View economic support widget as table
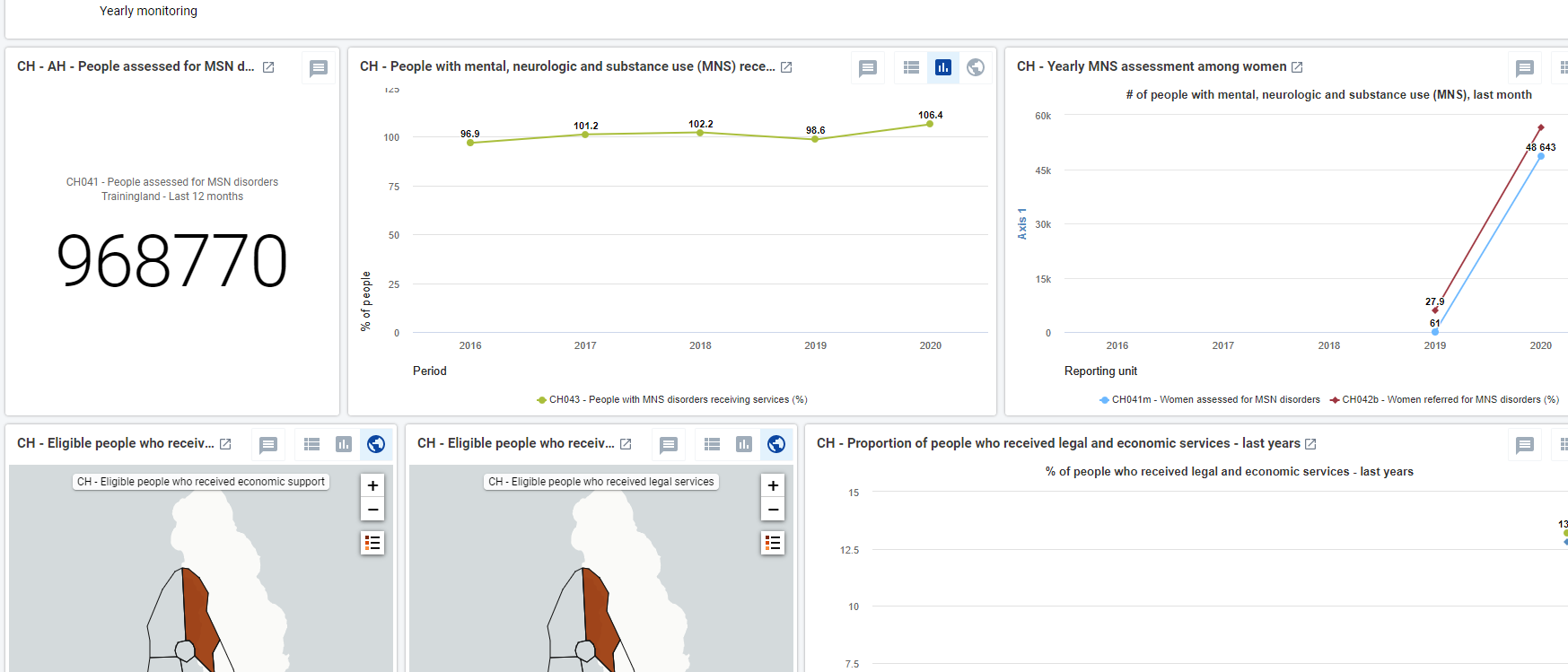This screenshot has height=672, width=1568. point(311,444)
